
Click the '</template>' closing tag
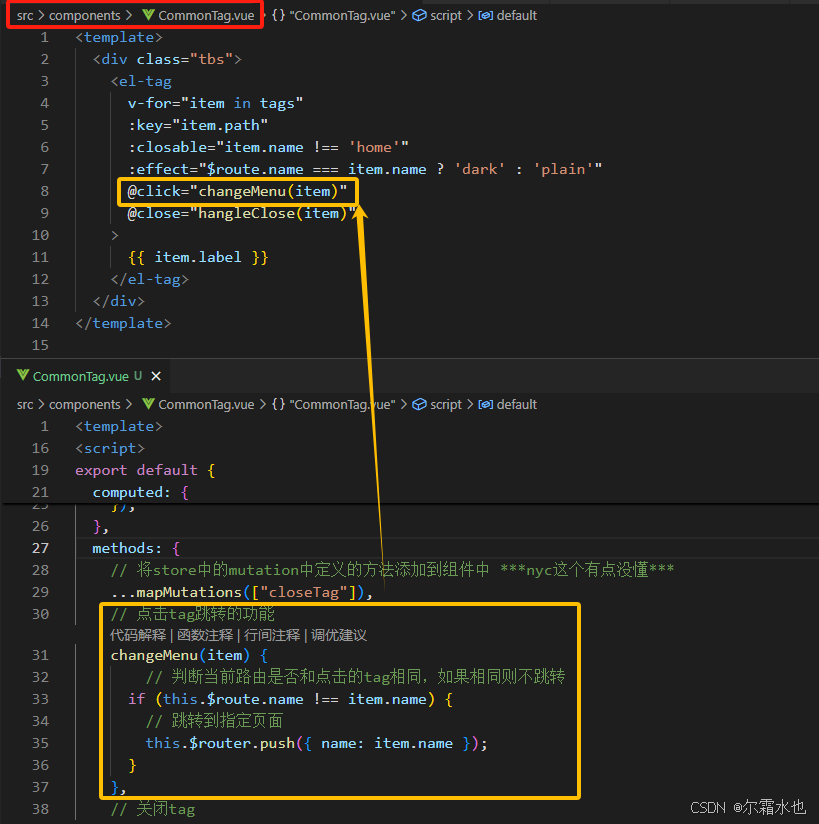[x=123, y=323]
